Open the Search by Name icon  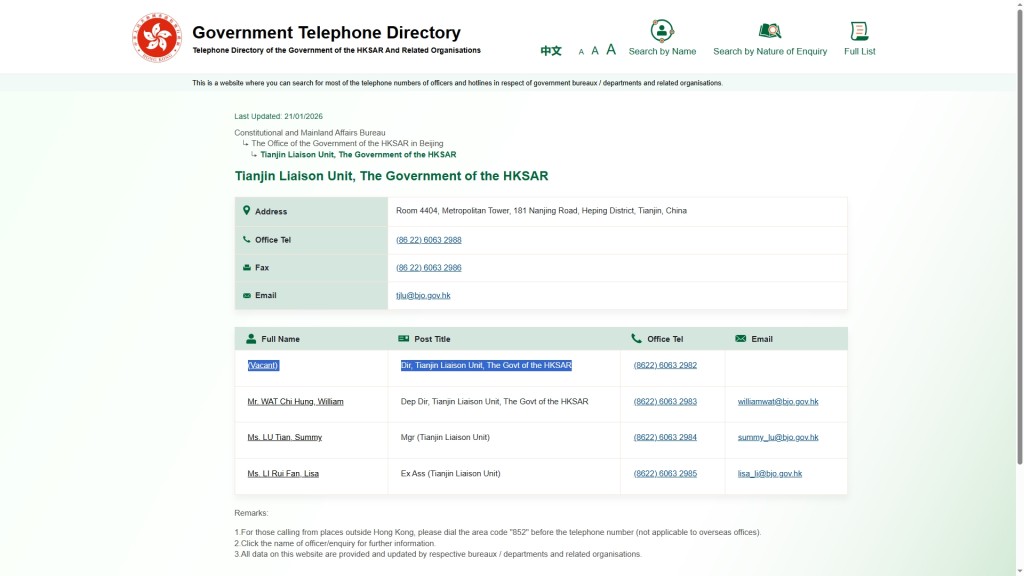tap(662, 31)
